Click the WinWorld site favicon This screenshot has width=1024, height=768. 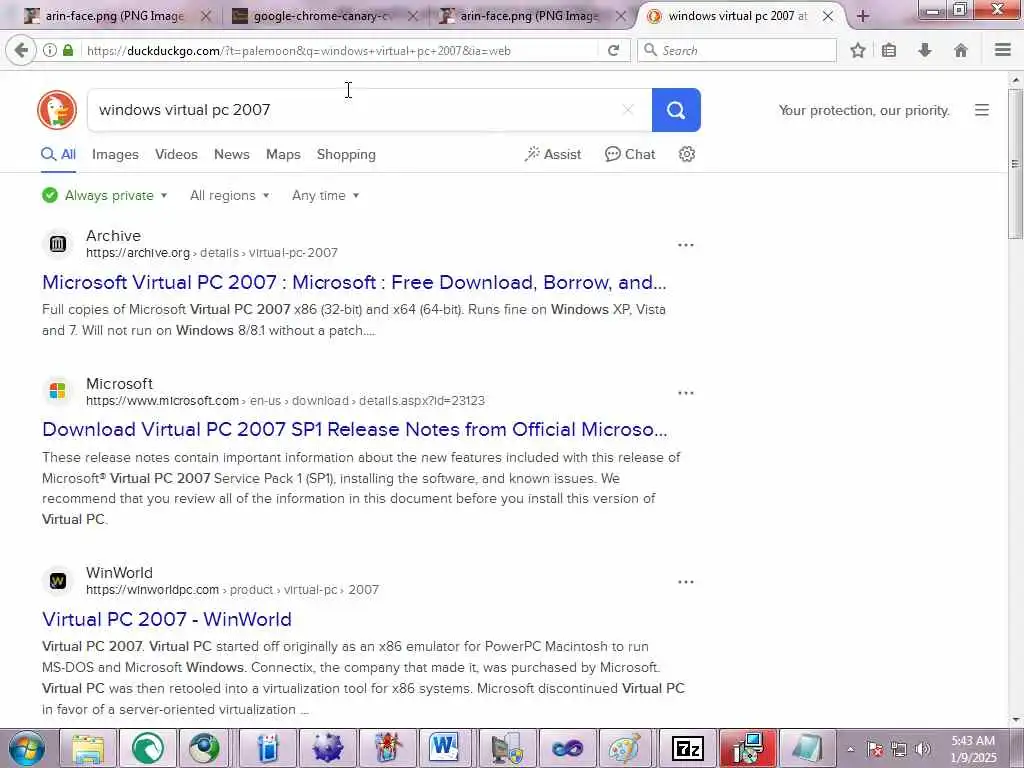(x=57, y=581)
